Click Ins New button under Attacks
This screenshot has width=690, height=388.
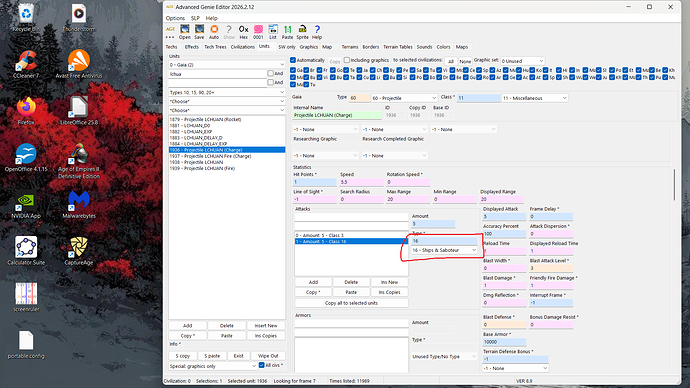(389, 282)
